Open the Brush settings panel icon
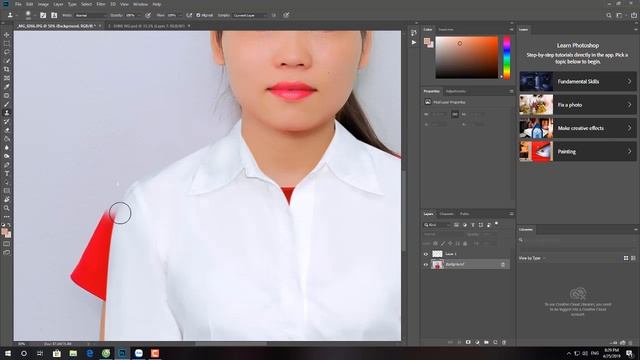Image resolution: width=640 pixels, height=360 pixels. pyautogui.click(x=43, y=15)
